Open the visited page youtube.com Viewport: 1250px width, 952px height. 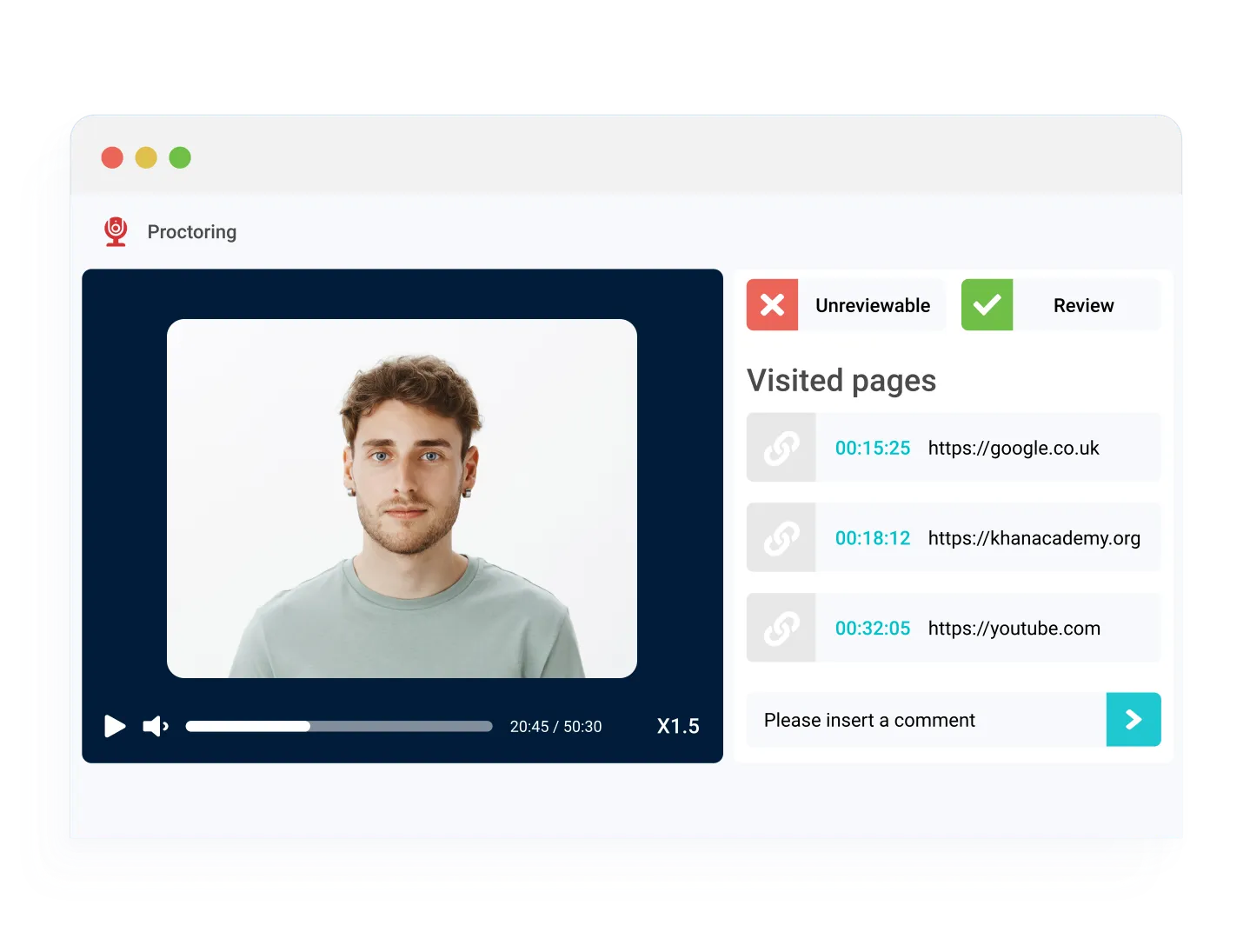(1014, 628)
